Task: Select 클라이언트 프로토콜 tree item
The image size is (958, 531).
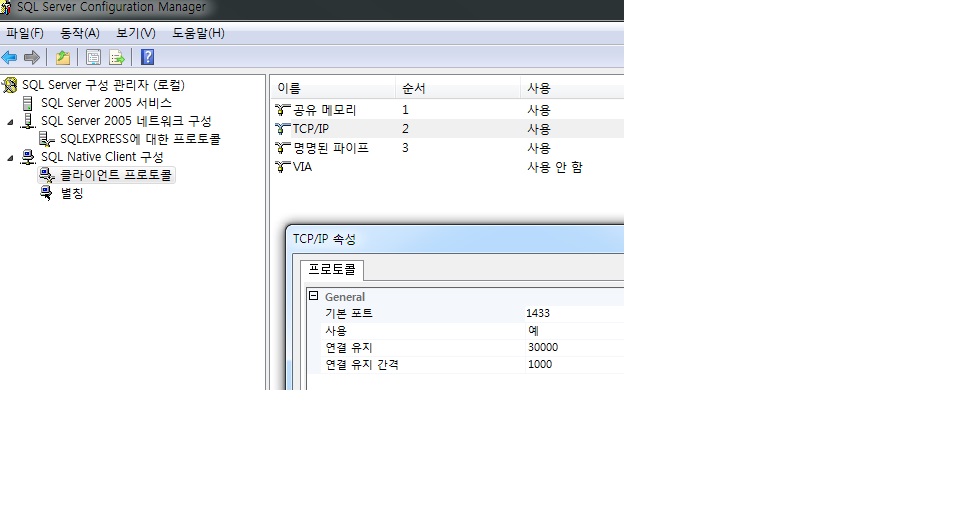Action: [116, 175]
